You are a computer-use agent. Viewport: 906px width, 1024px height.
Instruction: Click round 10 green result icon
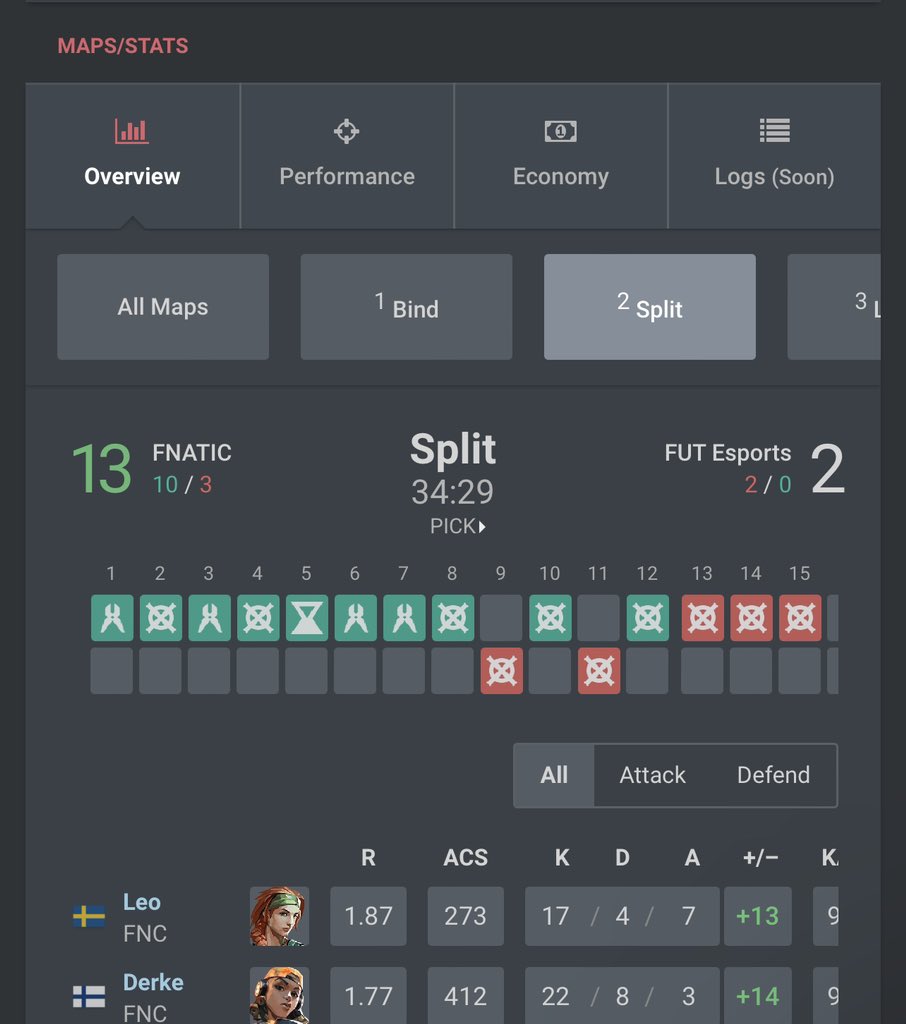tap(550, 618)
